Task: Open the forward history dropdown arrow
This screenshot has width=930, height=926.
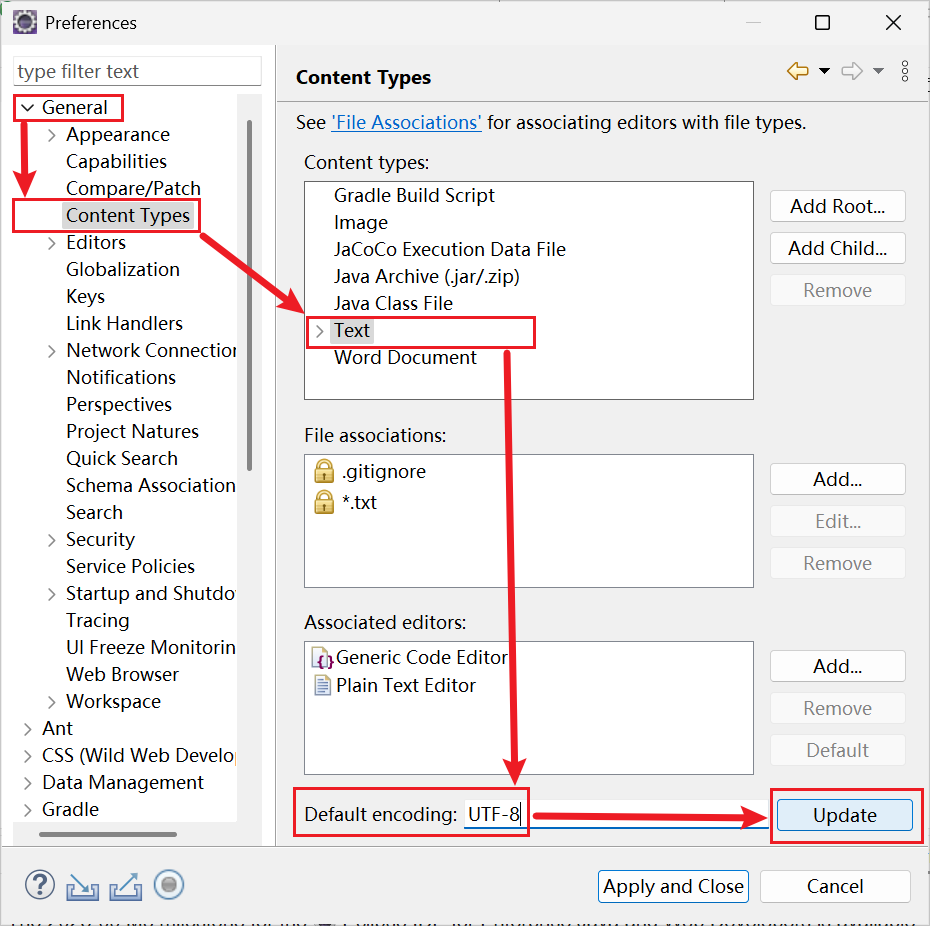Action: pos(878,71)
